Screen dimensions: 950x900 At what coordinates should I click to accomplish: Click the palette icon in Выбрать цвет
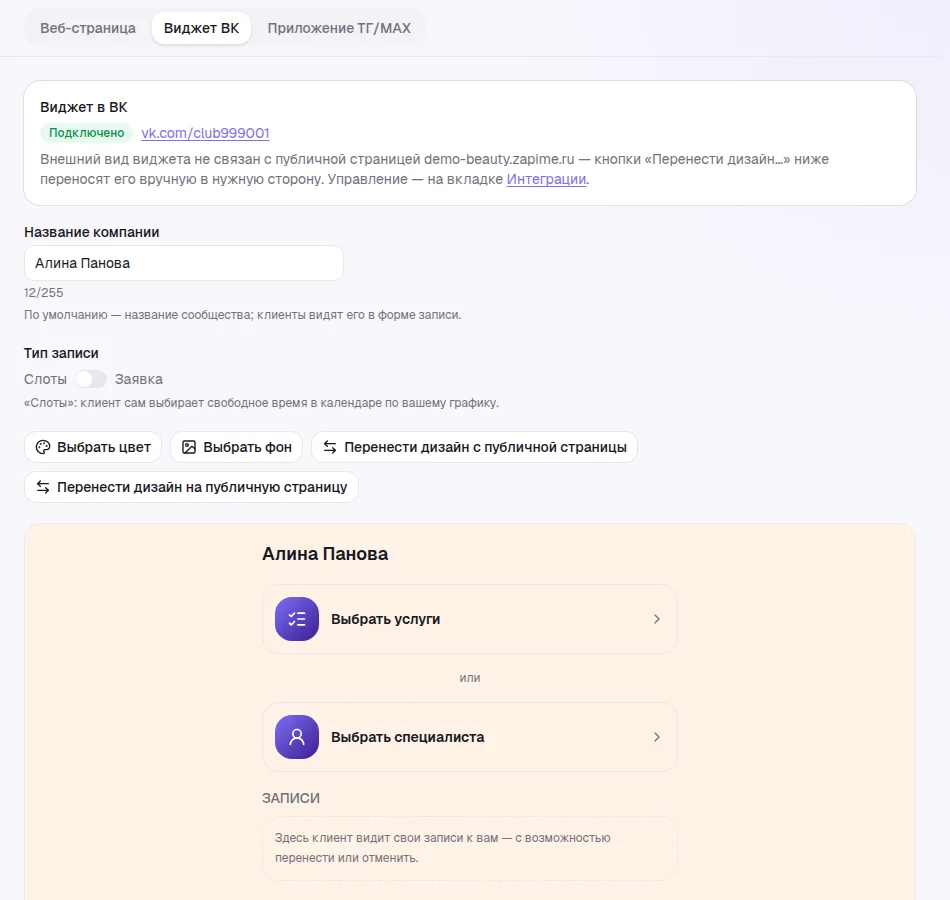[x=43, y=447]
